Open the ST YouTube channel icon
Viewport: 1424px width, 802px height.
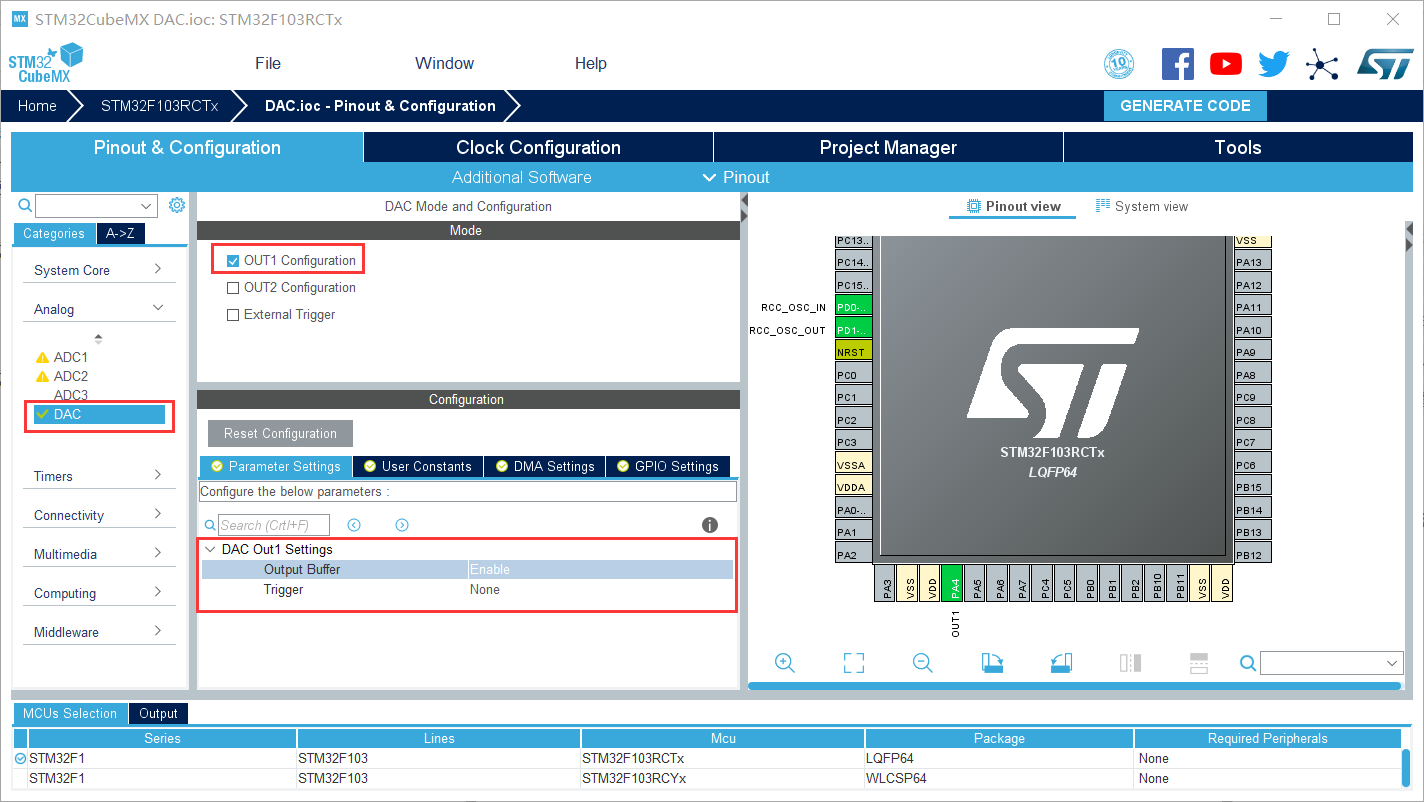click(1226, 64)
